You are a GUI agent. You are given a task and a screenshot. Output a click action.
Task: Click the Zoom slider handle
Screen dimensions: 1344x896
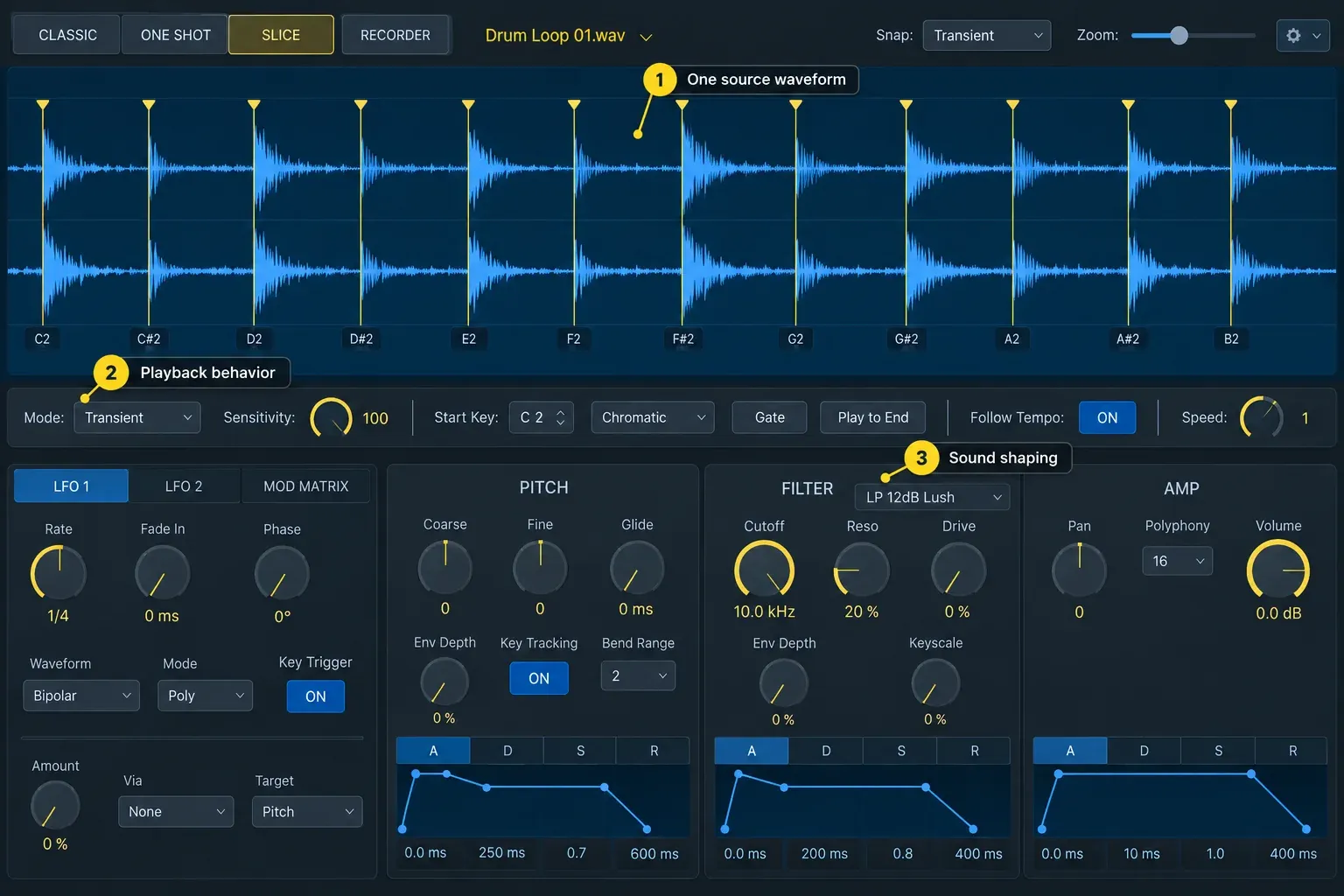[1179, 36]
